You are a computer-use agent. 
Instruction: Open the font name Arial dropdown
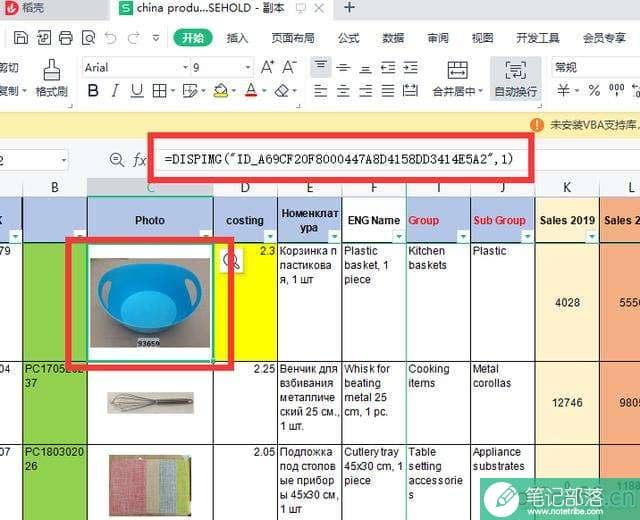tap(186, 67)
